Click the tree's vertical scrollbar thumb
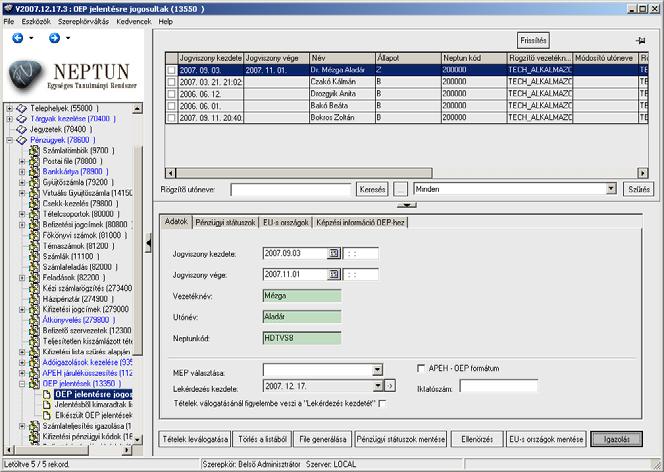 coord(137,250)
